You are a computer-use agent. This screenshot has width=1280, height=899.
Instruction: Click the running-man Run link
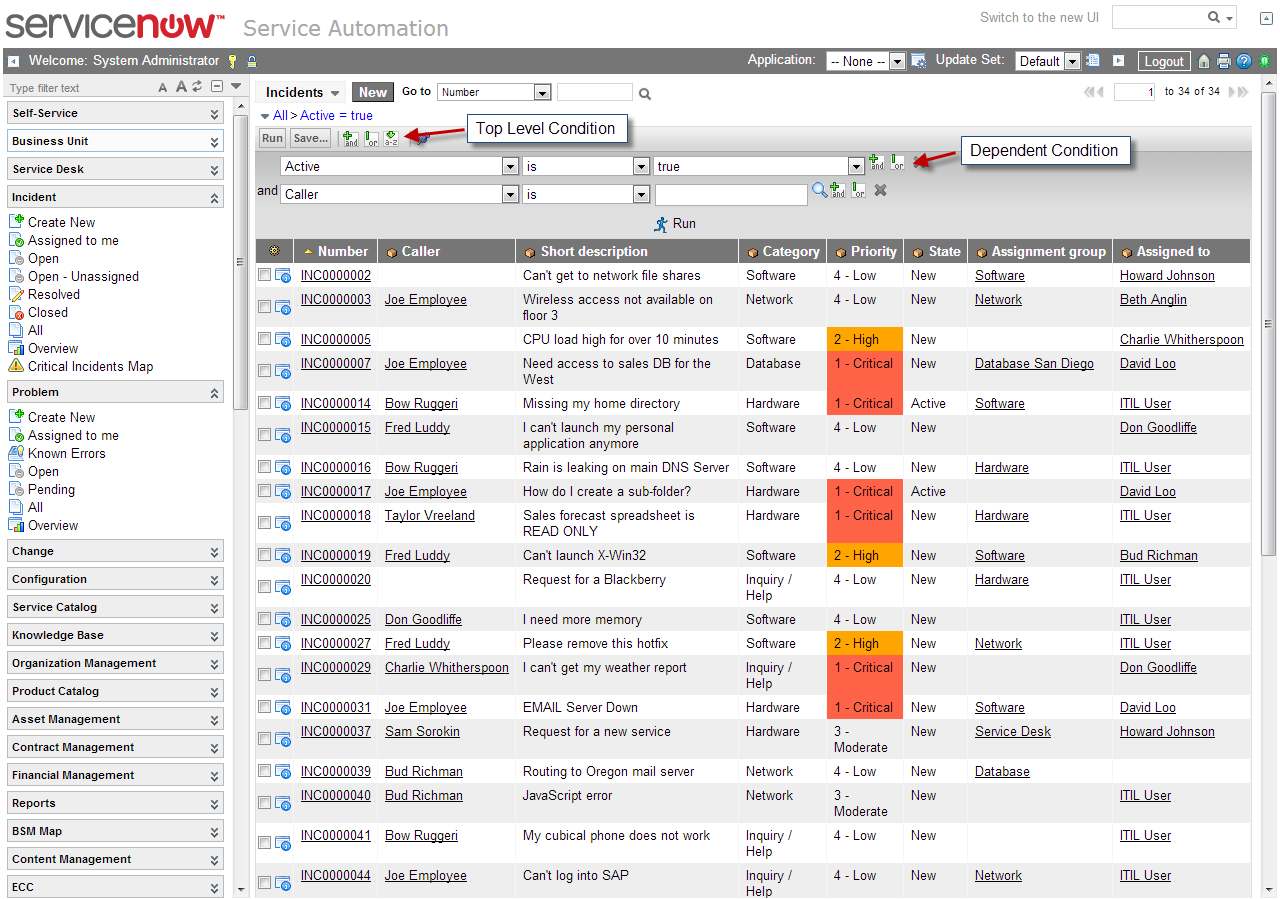[675, 224]
